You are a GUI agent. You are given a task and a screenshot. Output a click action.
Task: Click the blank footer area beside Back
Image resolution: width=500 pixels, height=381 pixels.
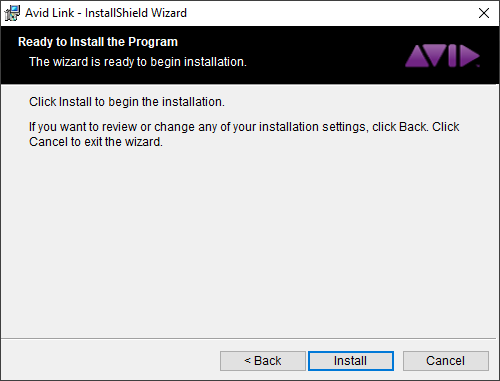(x=110, y=361)
